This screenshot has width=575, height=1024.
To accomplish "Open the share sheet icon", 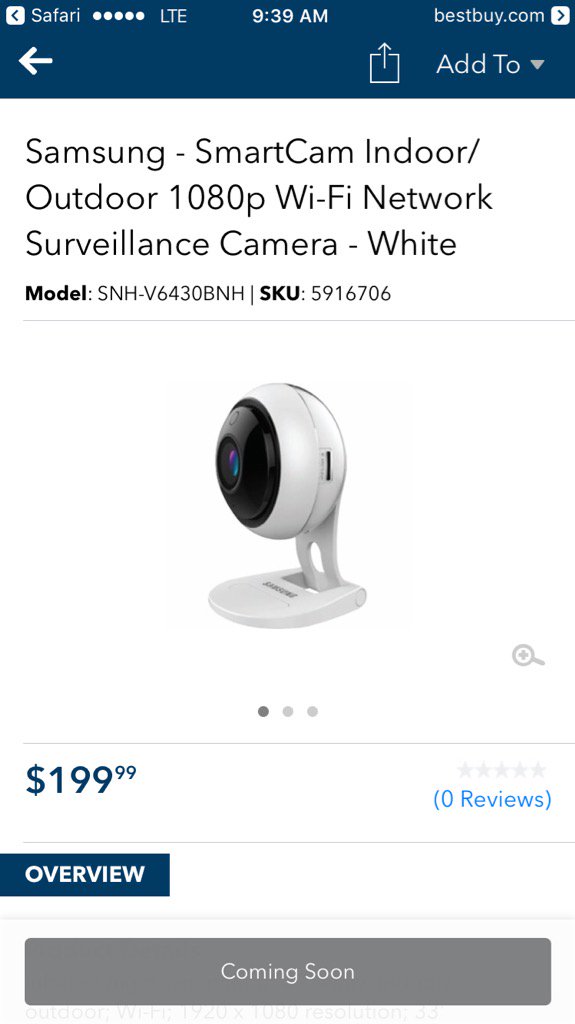I will [384, 63].
